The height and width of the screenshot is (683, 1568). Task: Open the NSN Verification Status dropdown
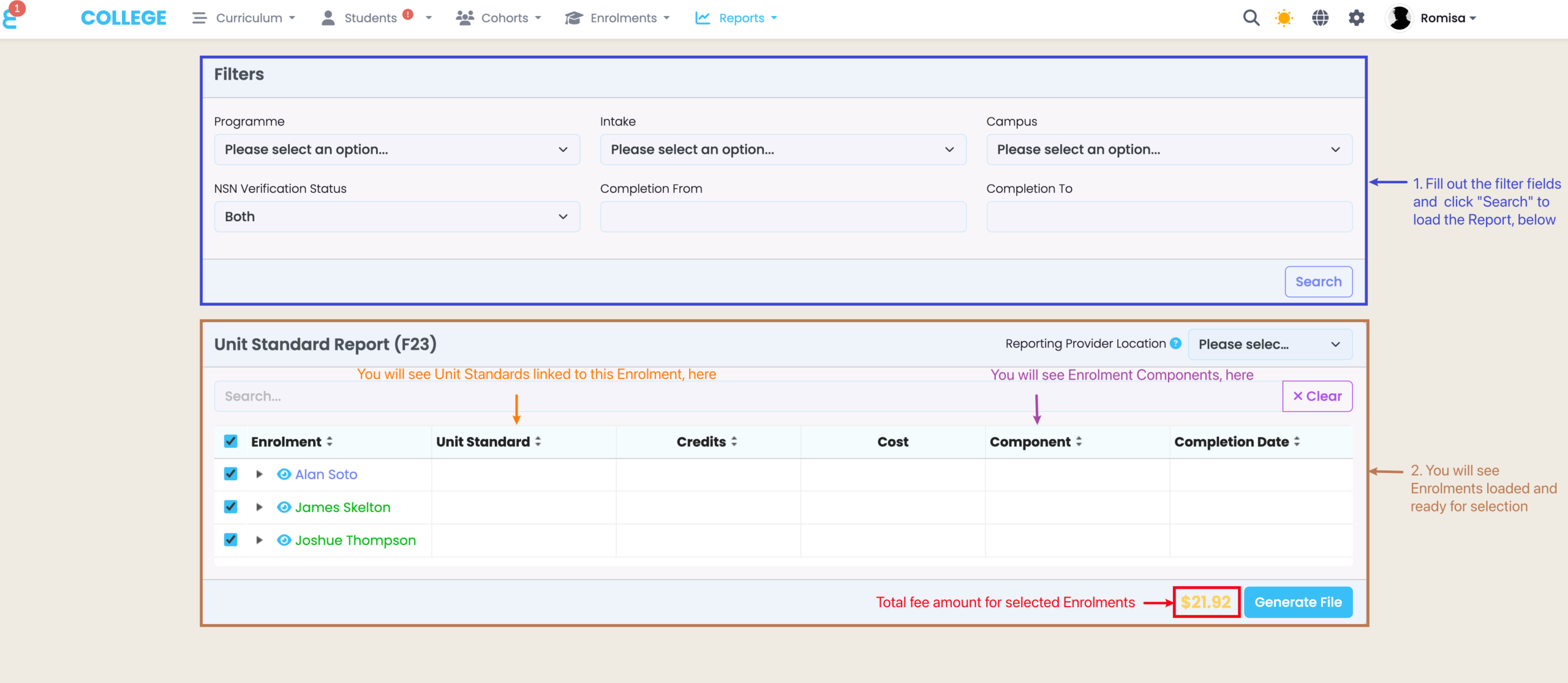396,217
